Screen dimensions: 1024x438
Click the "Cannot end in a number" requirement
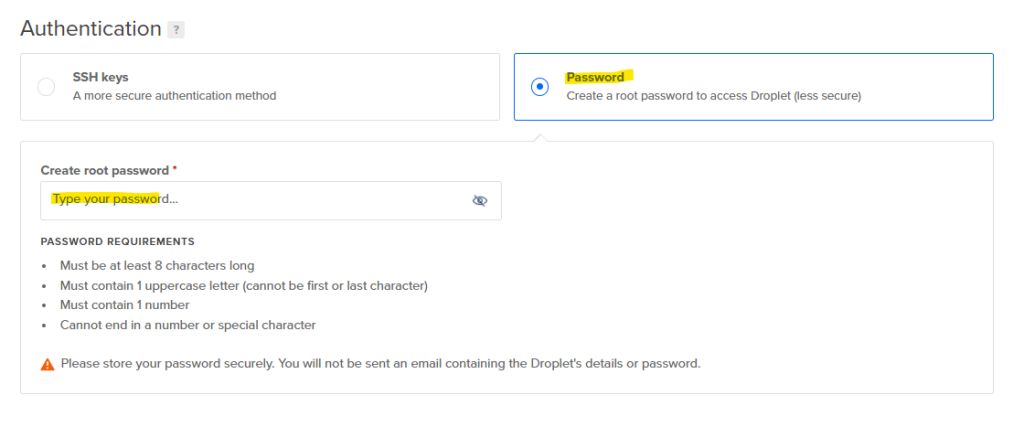pos(188,325)
